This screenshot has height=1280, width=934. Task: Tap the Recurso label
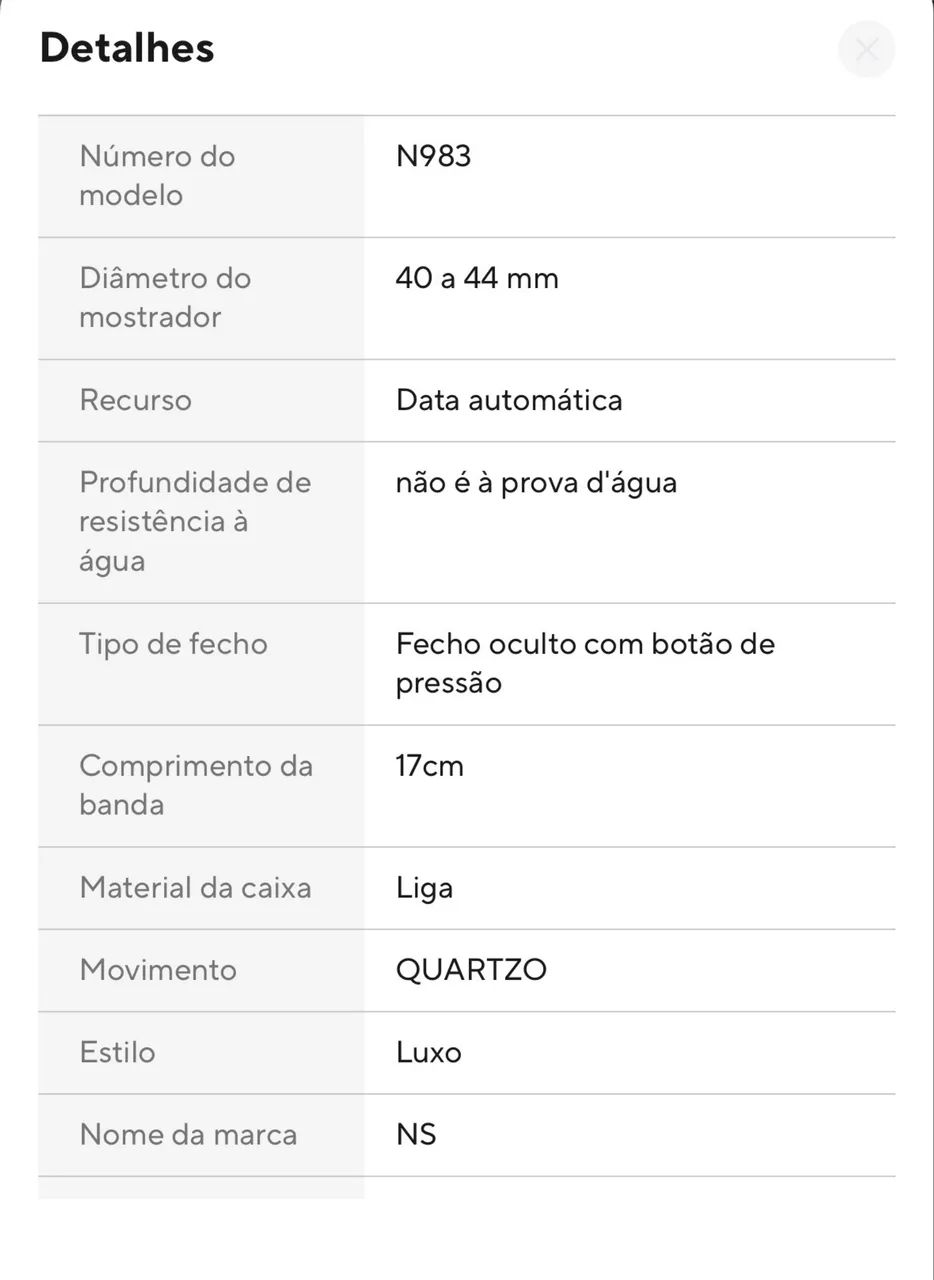tap(135, 400)
